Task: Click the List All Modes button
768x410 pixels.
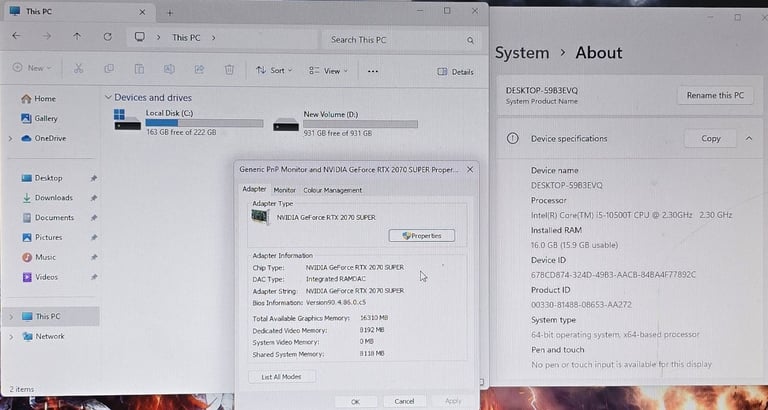Action: [282, 377]
